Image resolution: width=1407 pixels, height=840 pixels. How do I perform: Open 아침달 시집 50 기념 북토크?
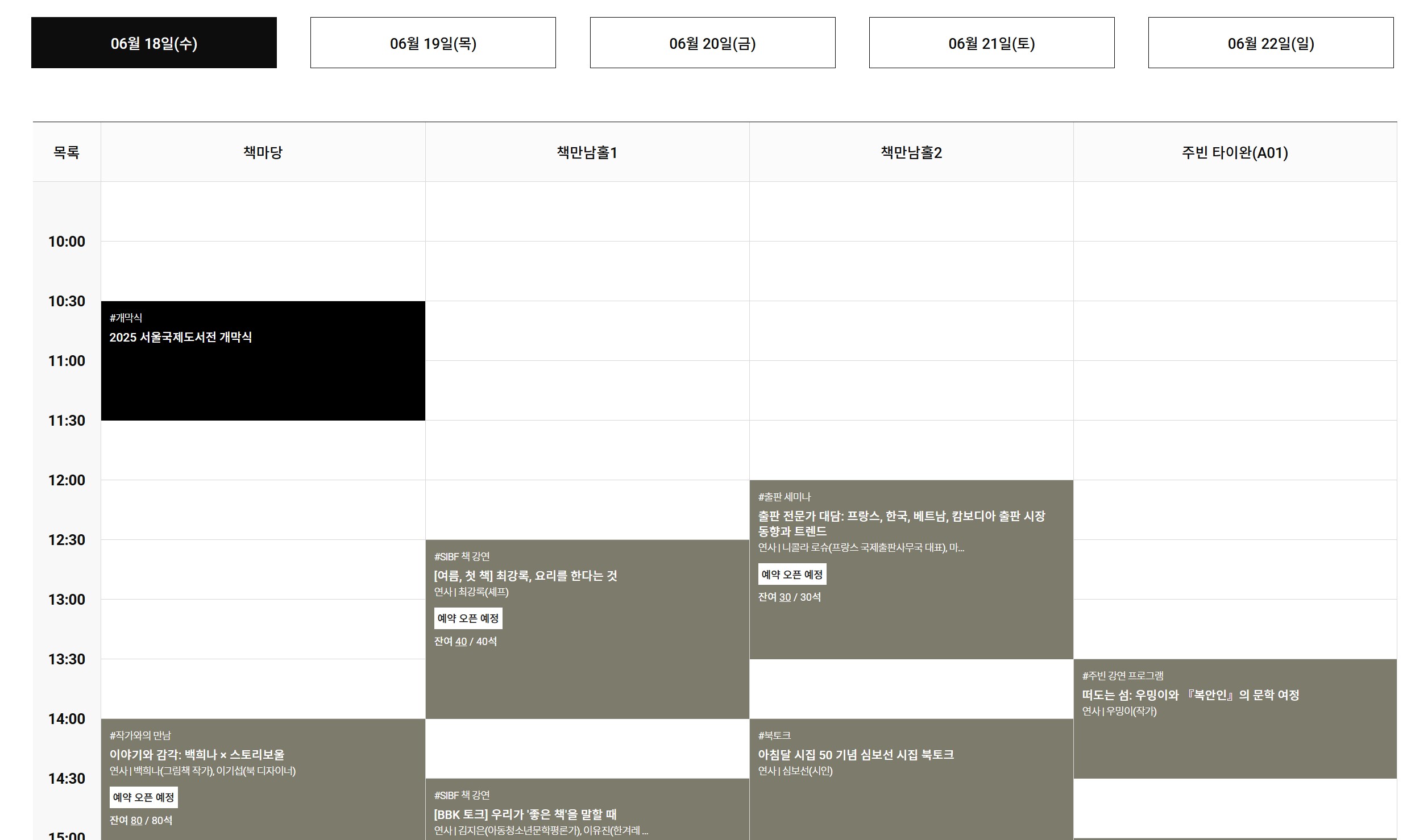[x=856, y=755]
